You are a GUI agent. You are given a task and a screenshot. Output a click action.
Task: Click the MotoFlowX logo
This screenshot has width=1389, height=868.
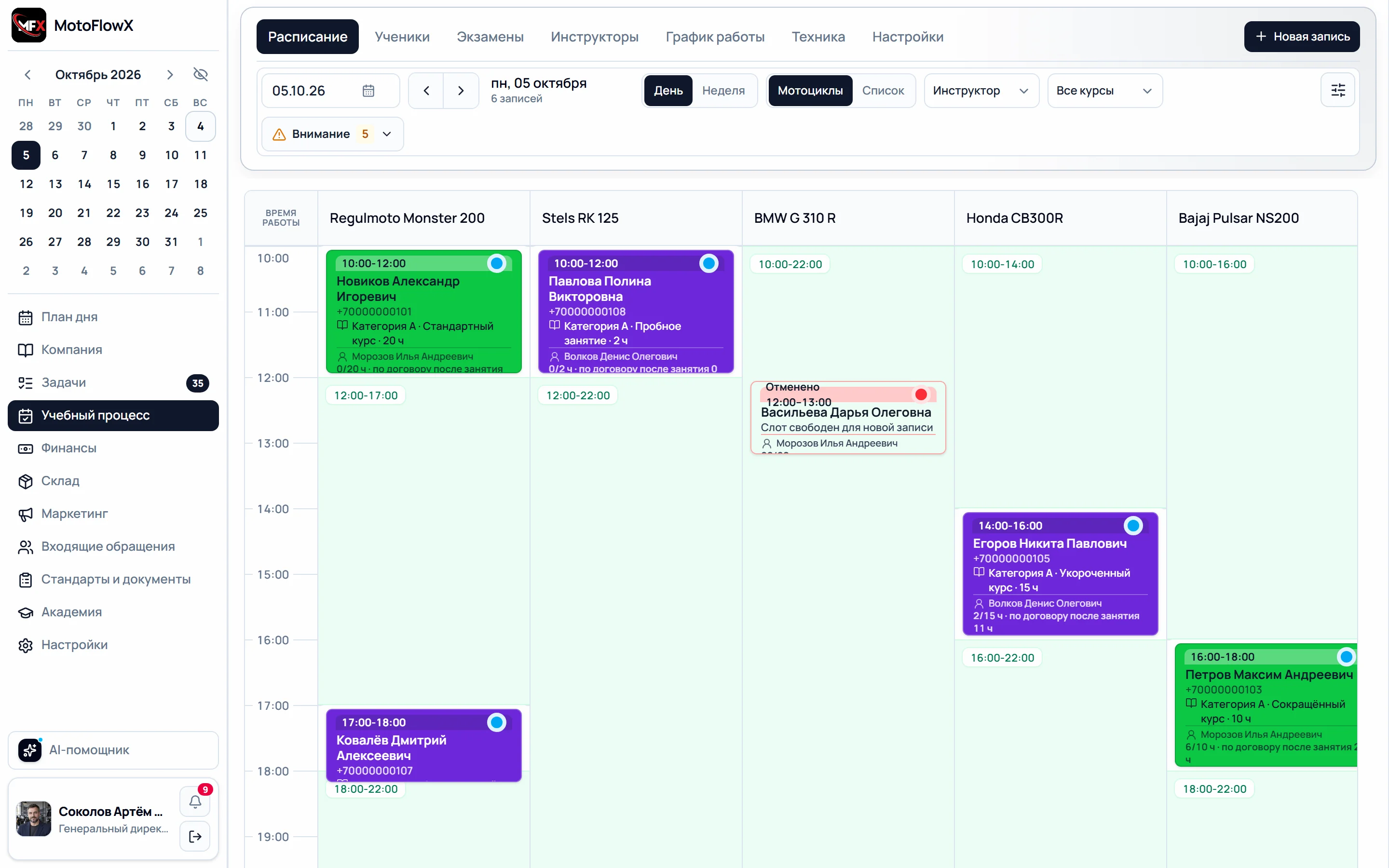coord(29,25)
